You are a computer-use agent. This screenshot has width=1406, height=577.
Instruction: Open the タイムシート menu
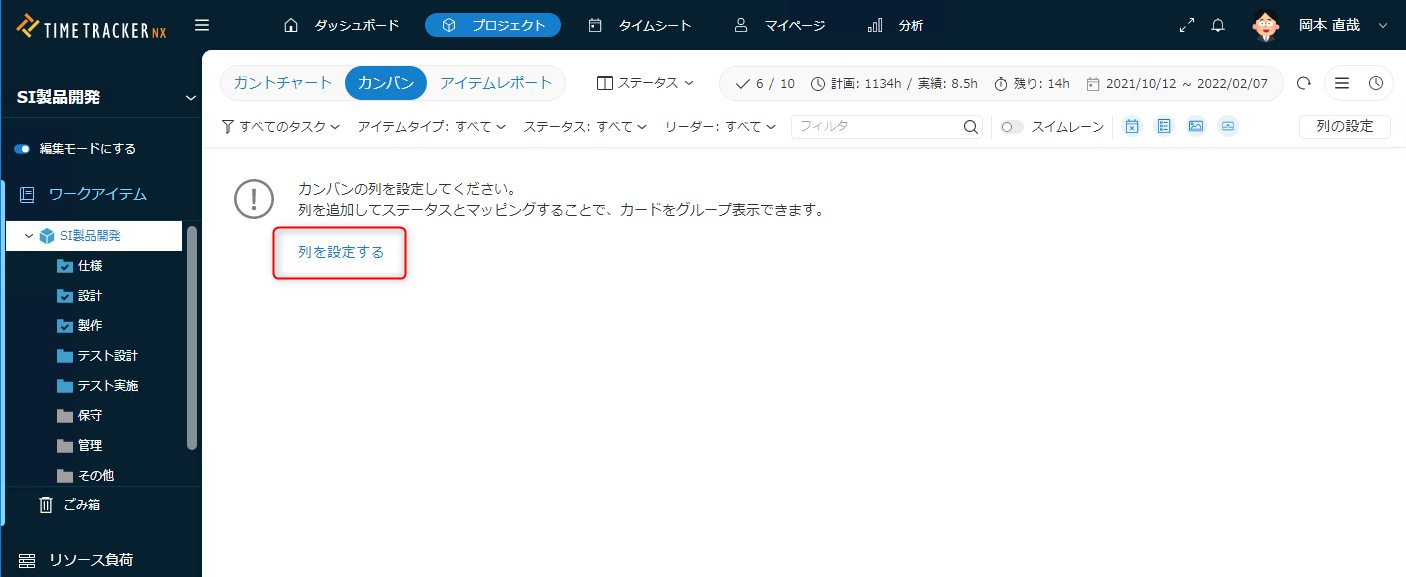(x=640, y=26)
